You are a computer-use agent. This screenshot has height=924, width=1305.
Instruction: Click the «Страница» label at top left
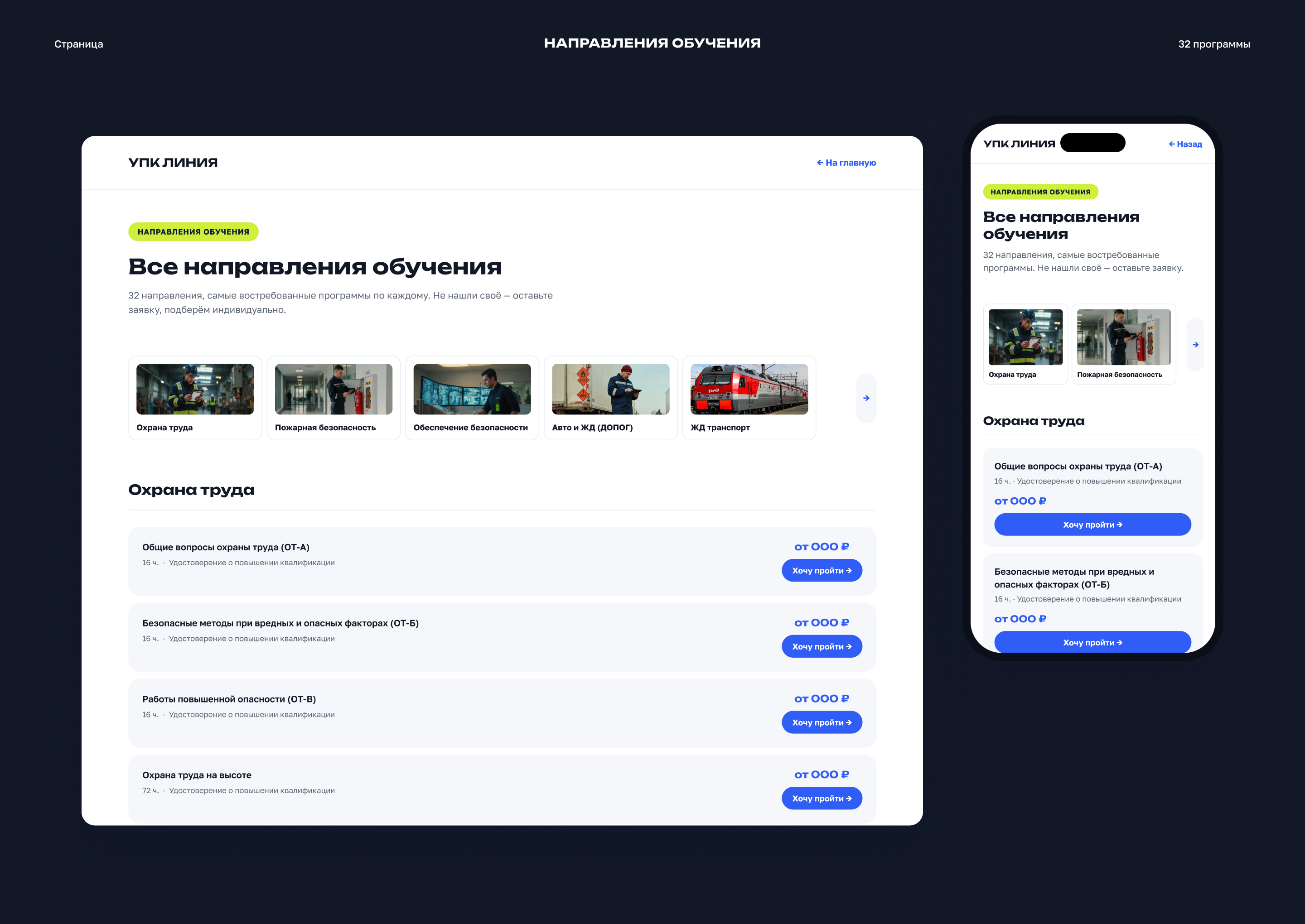pos(78,44)
